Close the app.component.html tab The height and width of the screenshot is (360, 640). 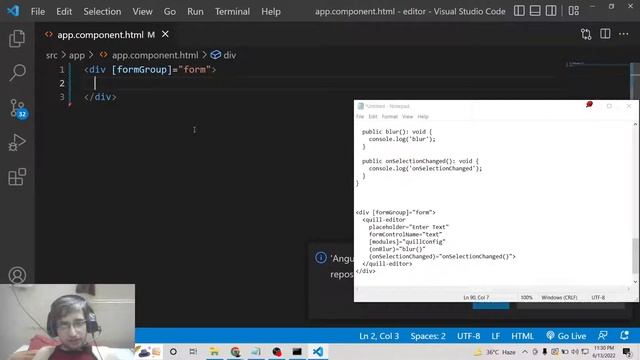(165, 34)
